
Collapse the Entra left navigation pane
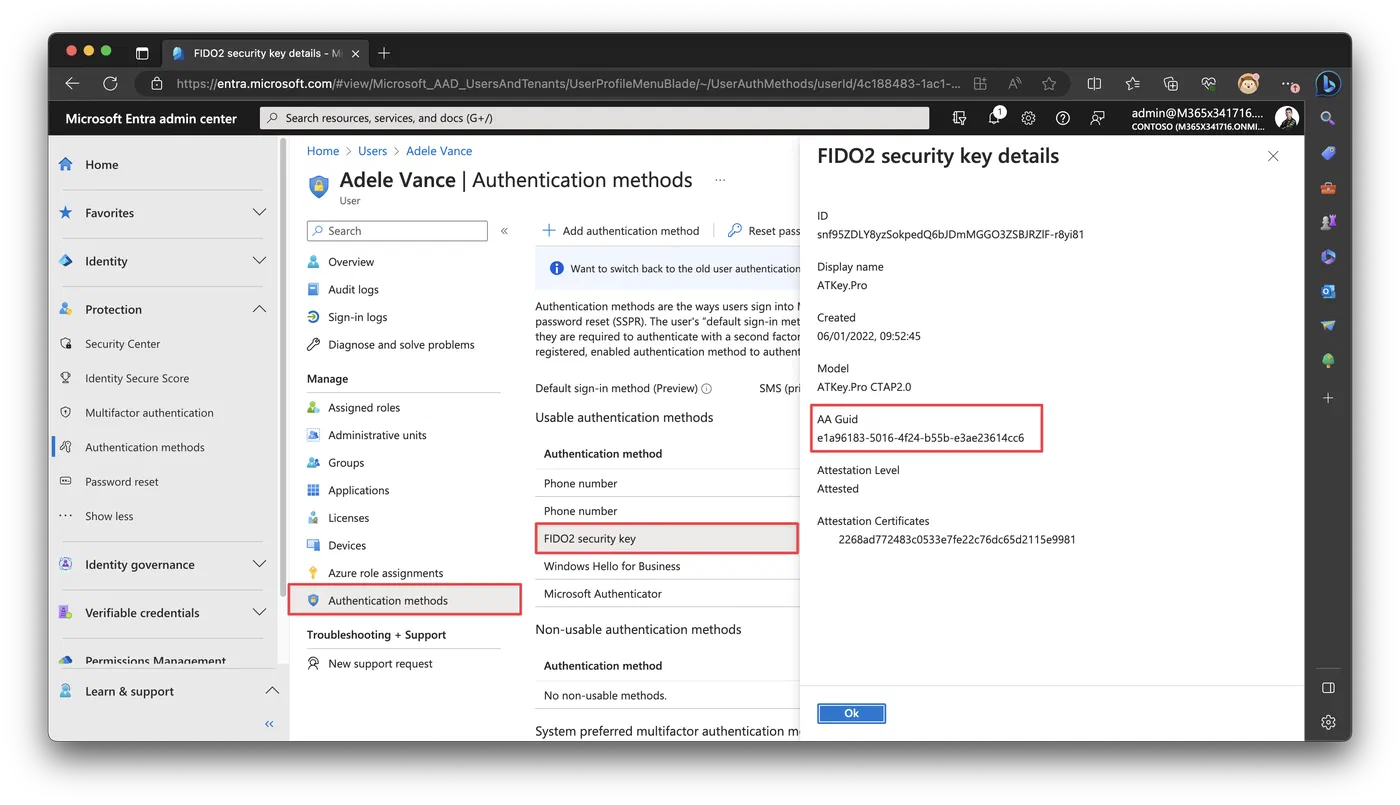(x=269, y=724)
